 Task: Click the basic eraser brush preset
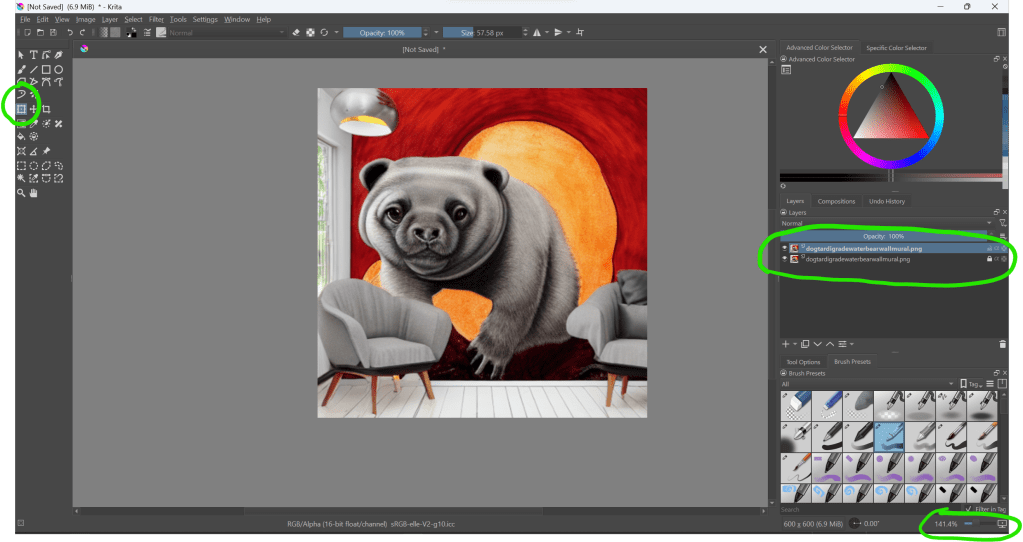pos(797,405)
